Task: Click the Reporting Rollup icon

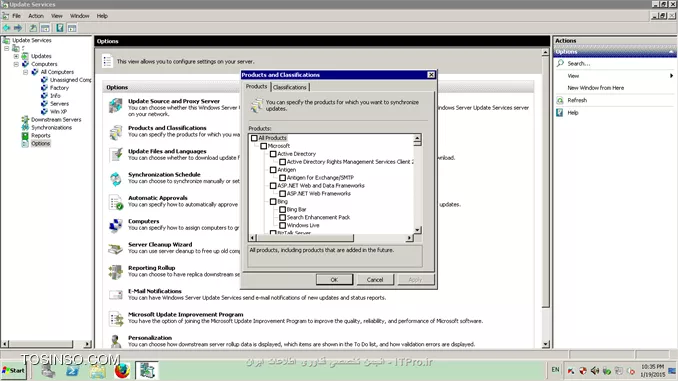Action: pos(115,272)
